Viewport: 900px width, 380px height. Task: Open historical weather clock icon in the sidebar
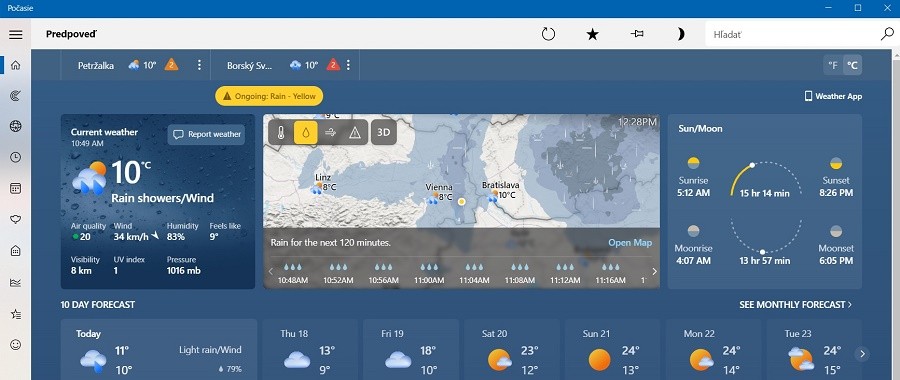point(15,157)
